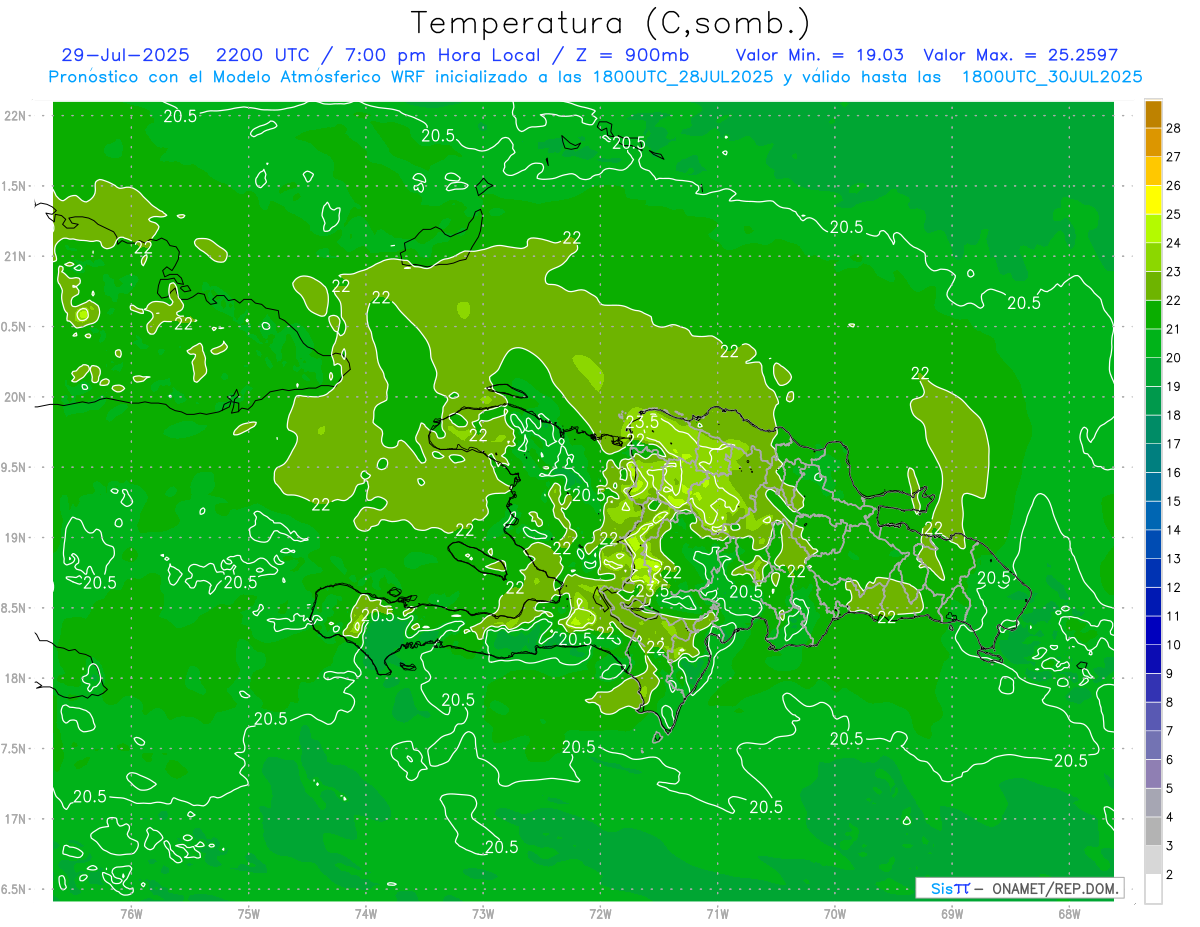1200x927 pixels.
Task: Click the number 19 on the color scale
Action: pyautogui.click(x=1175, y=386)
